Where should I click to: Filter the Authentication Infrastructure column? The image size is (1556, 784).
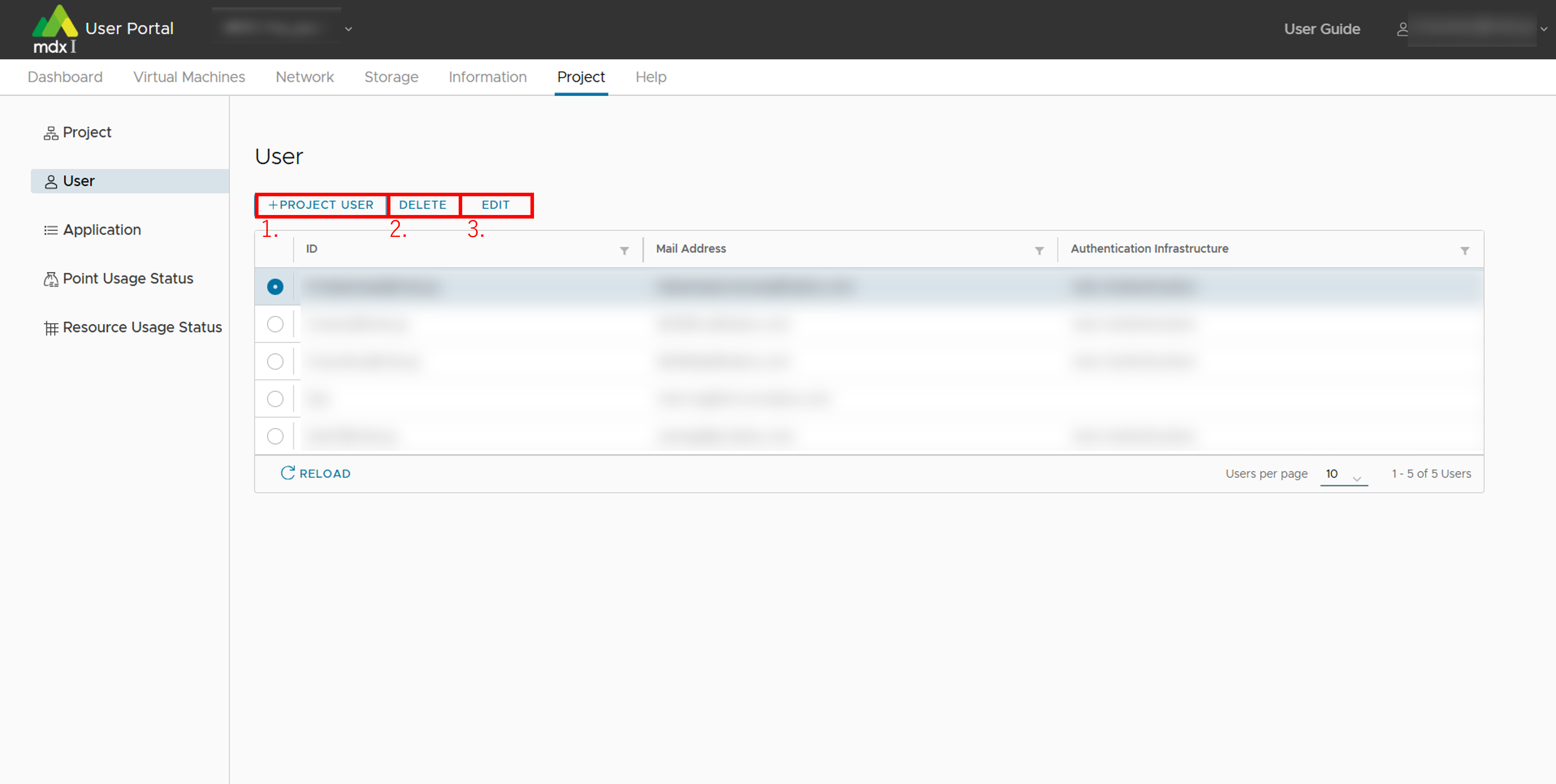coord(1464,251)
